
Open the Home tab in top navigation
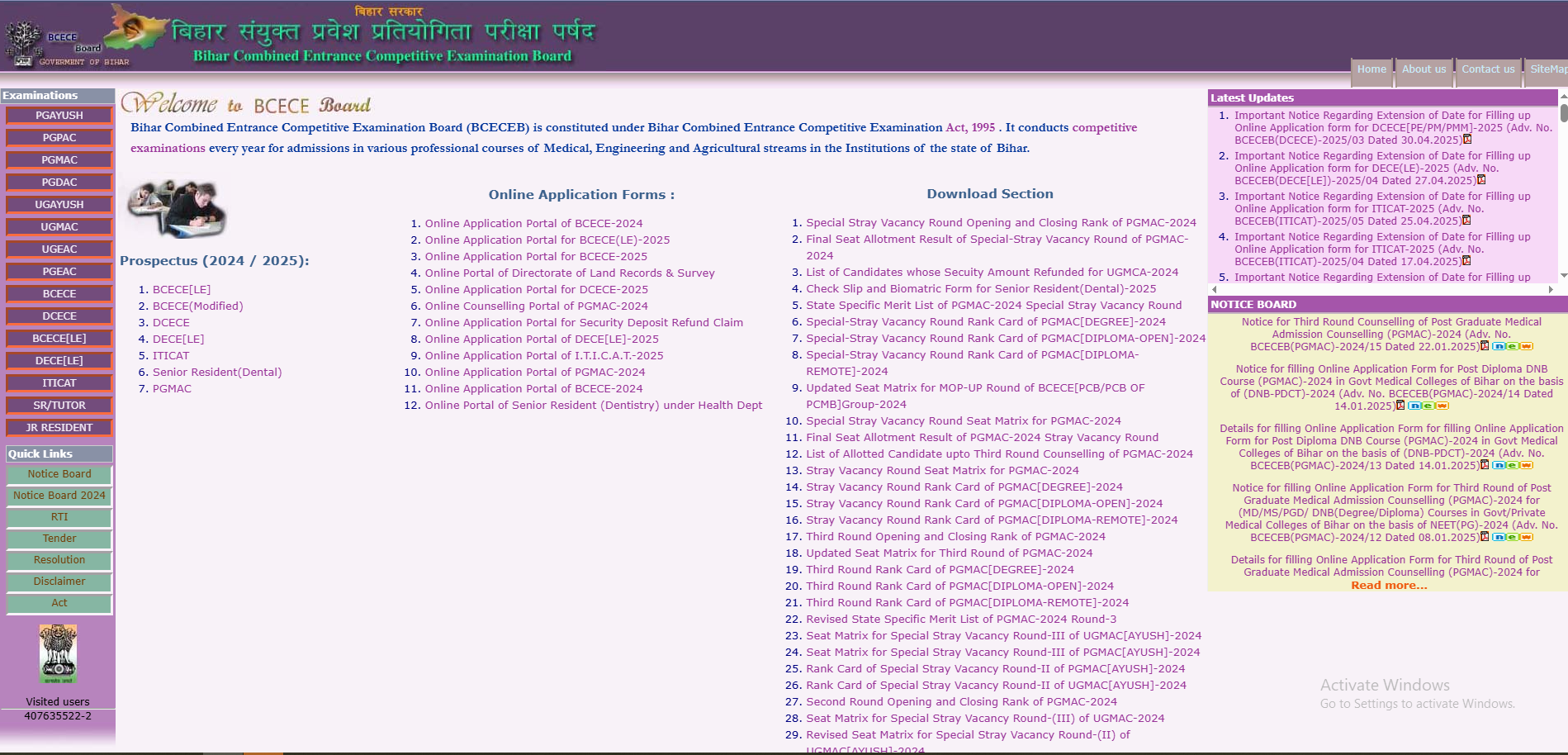click(1371, 69)
